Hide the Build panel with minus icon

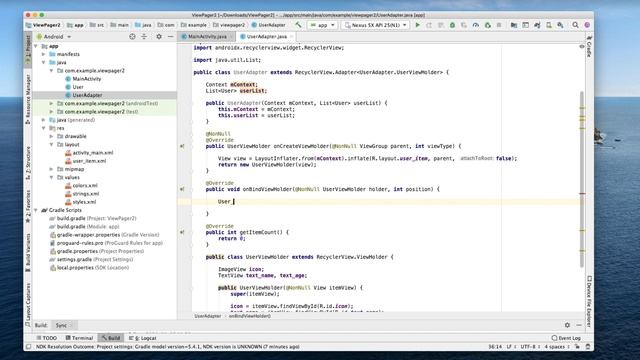point(579,325)
